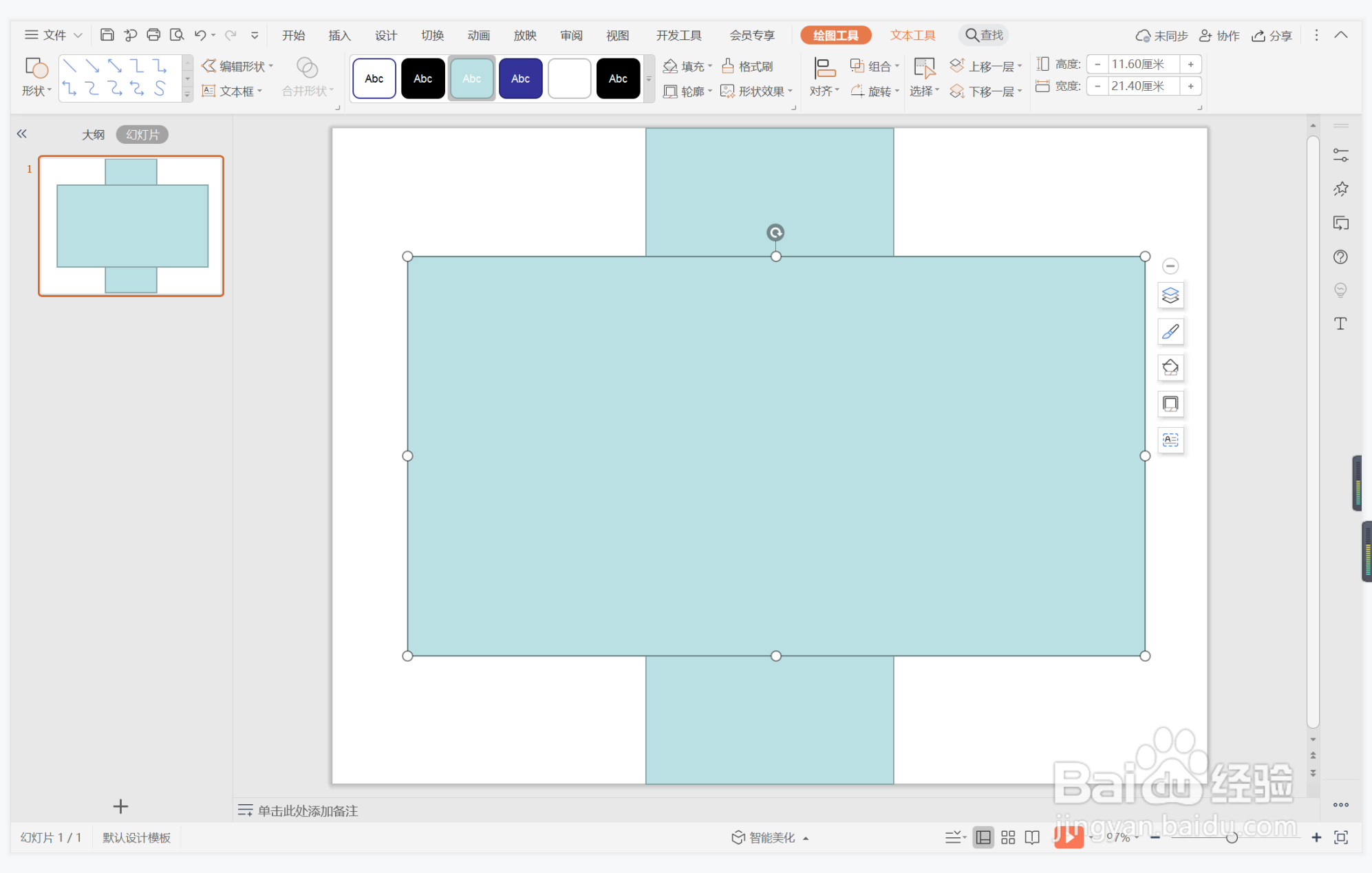
Task: Start slideshow with orange play button
Action: [x=1068, y=837]
